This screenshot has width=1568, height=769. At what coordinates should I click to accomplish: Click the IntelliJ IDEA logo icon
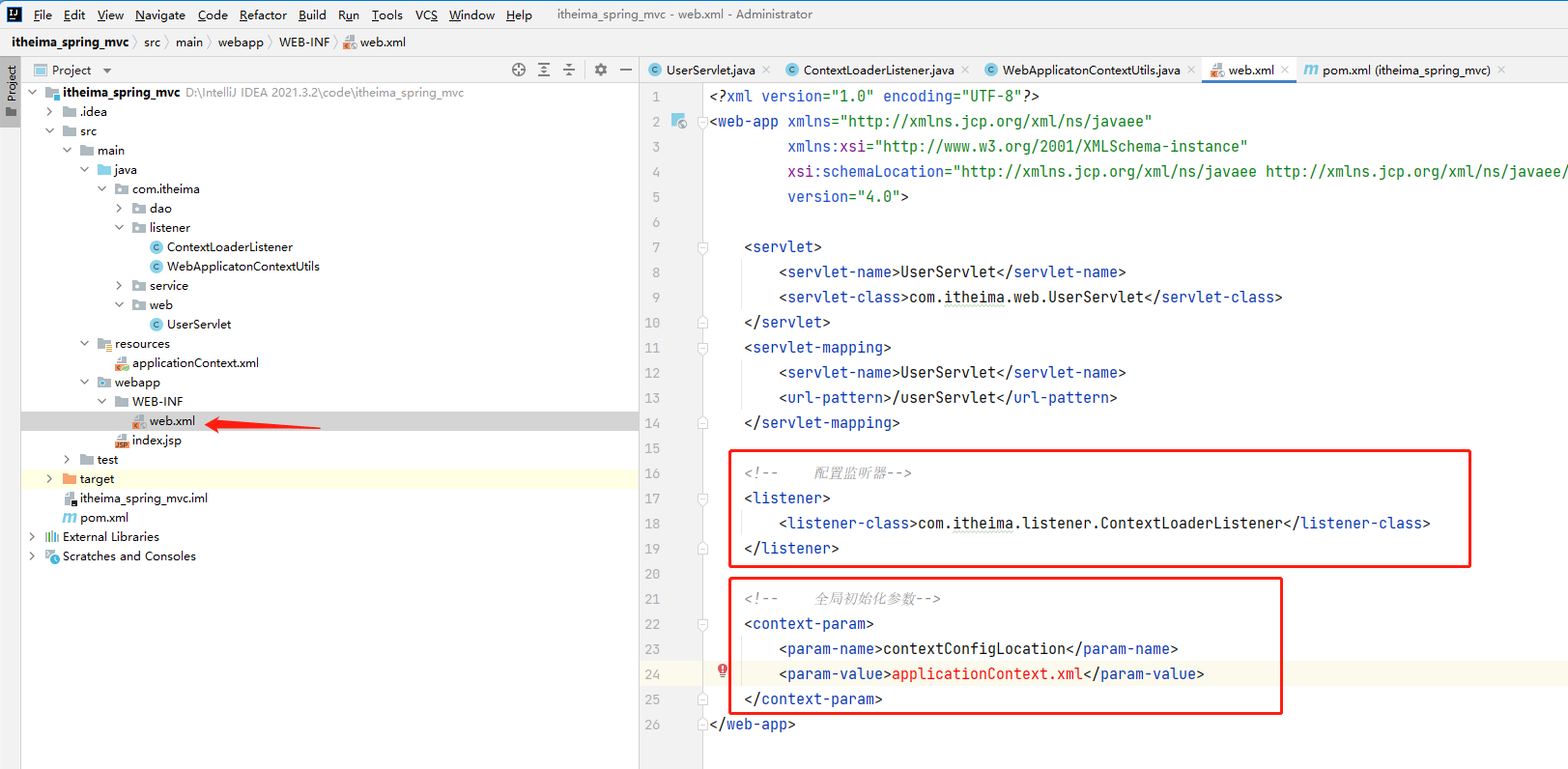(x=14, y=14)
